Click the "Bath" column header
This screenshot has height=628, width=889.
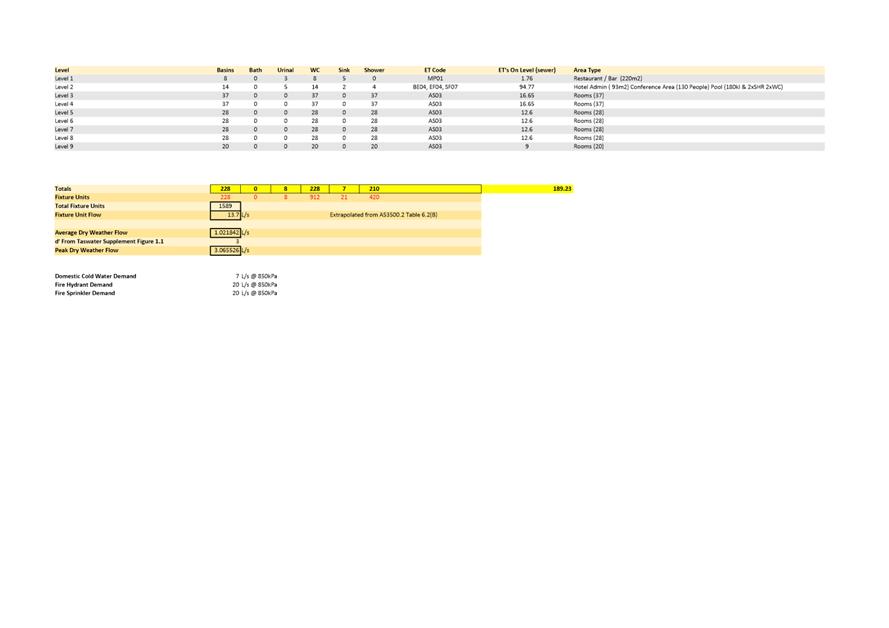[x=256, y=70]
